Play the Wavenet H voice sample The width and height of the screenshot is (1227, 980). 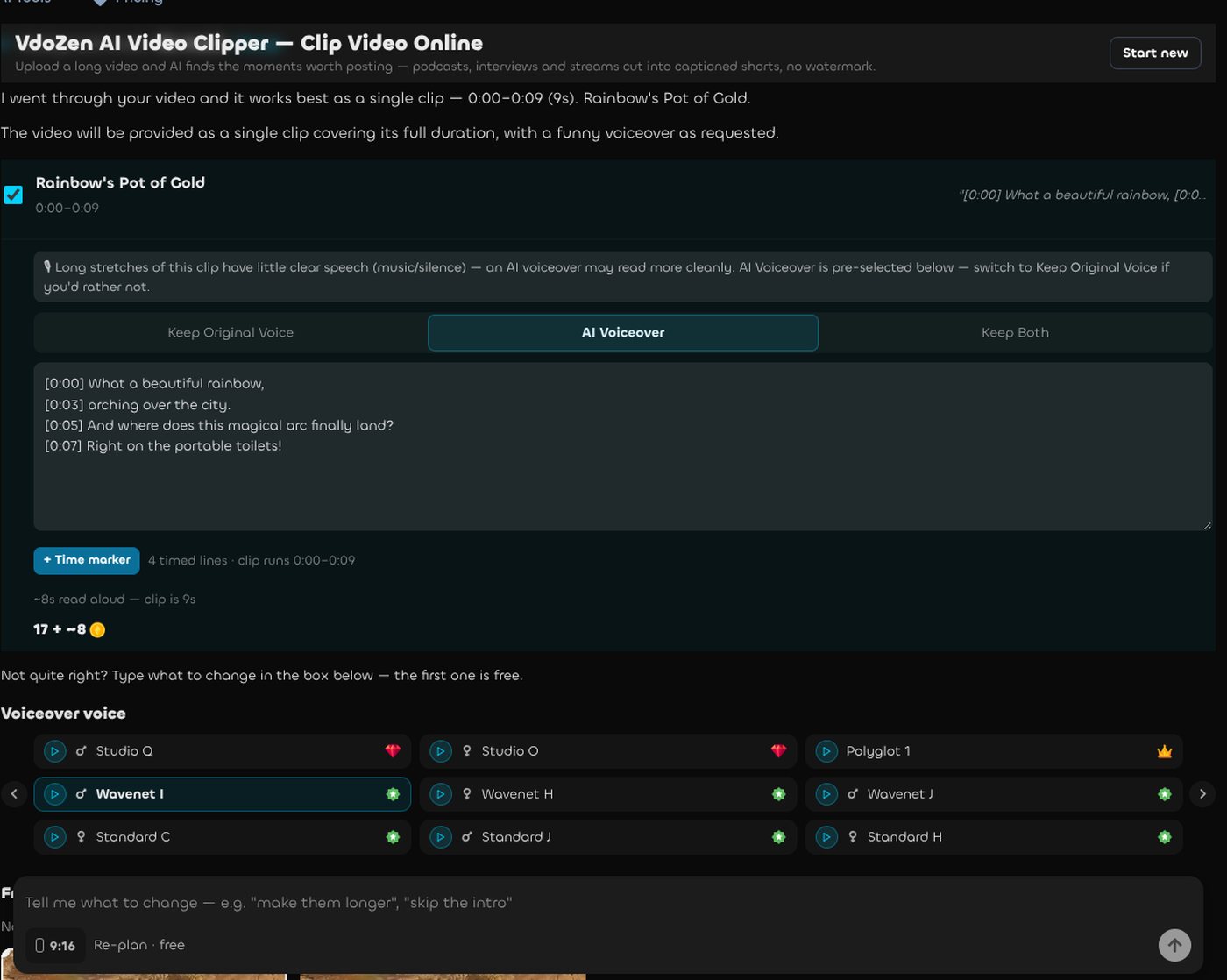tap(441, 794)
